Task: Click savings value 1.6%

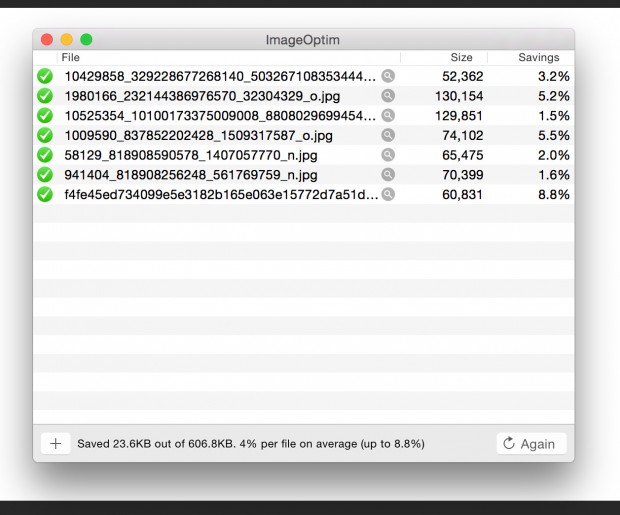Action: click(x=554, y=175)
